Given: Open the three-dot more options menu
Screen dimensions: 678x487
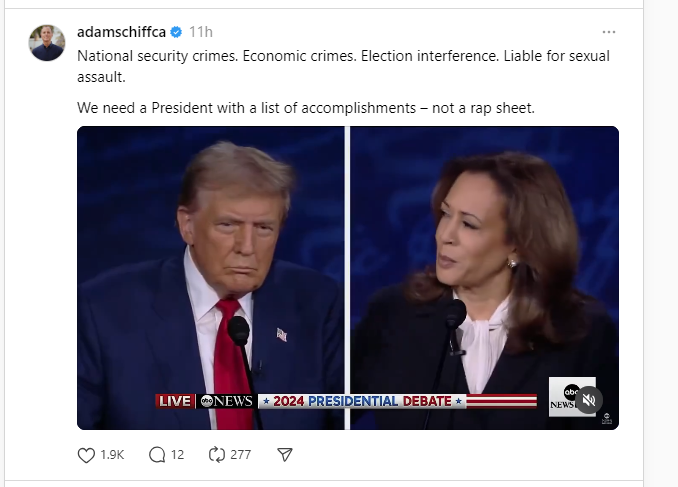Looking at the screenshot, I should [x=609, y=32].
